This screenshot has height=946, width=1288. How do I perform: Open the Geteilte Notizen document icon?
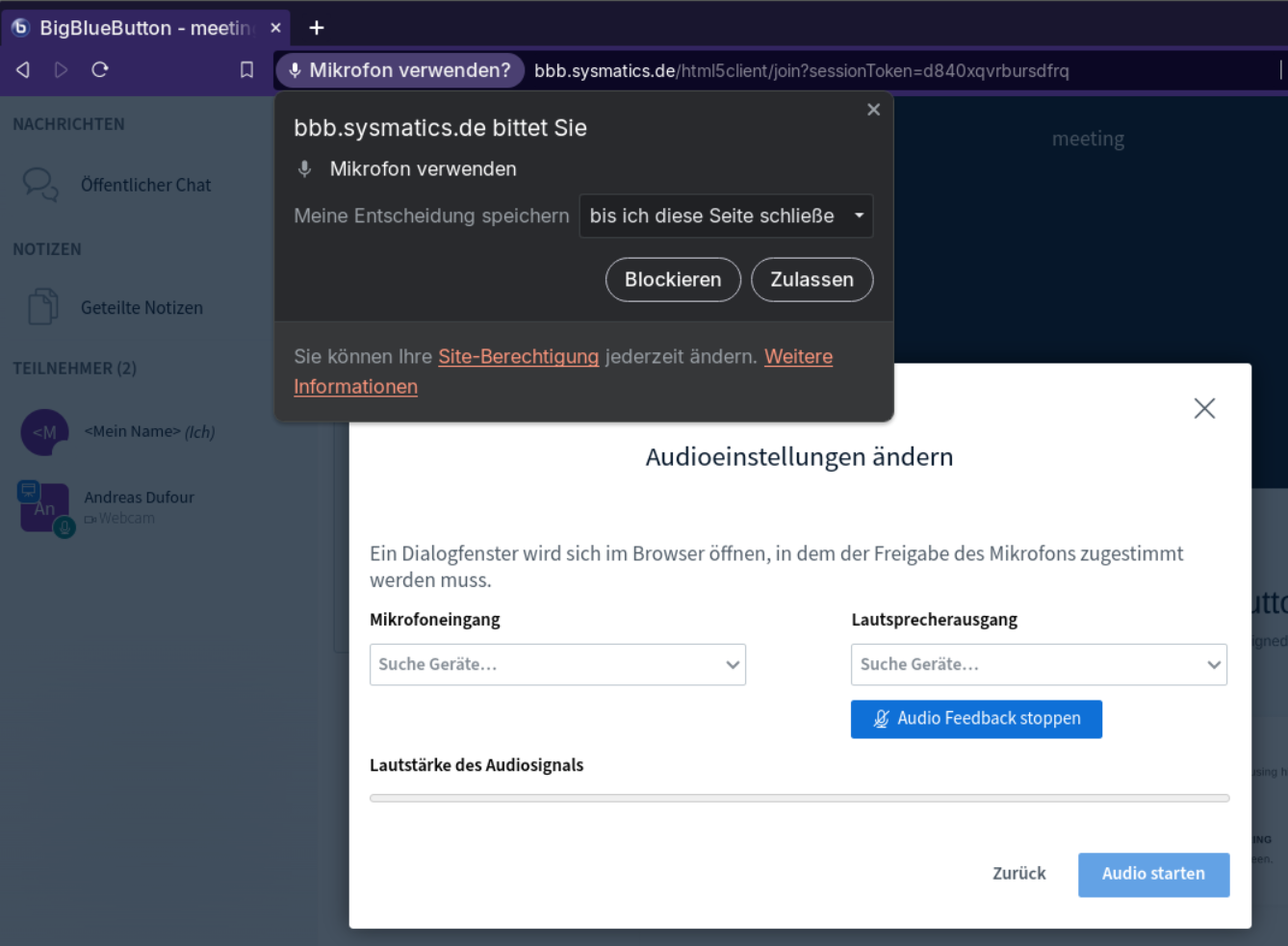coord(42,307)
